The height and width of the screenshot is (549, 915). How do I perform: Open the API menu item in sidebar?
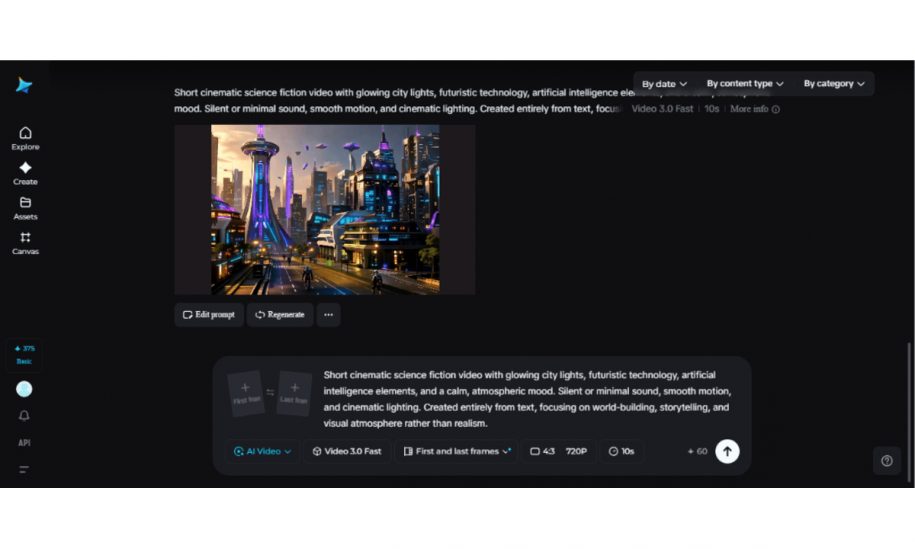(x=24, y=442)
